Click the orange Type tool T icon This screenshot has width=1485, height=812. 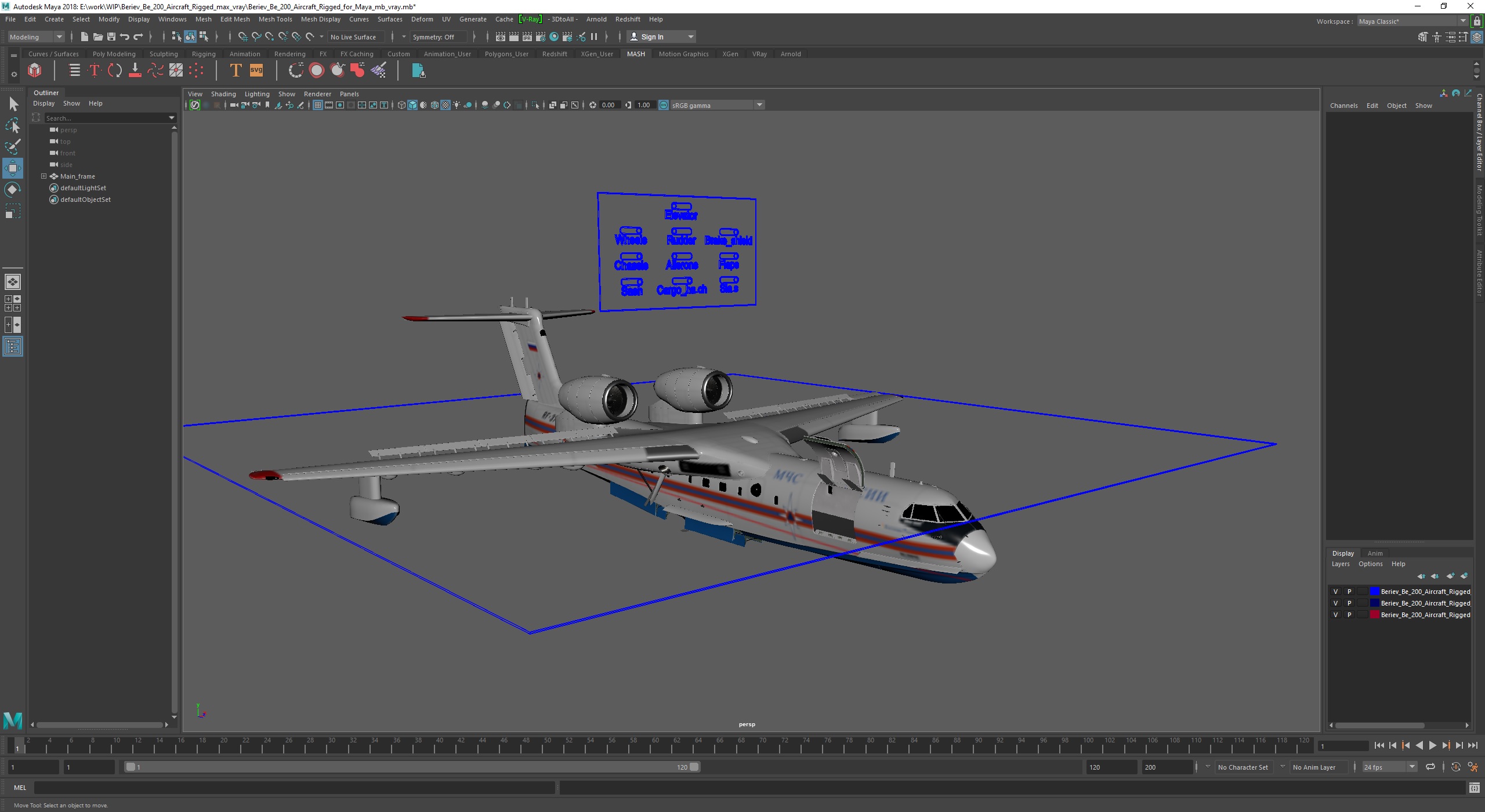236,71
